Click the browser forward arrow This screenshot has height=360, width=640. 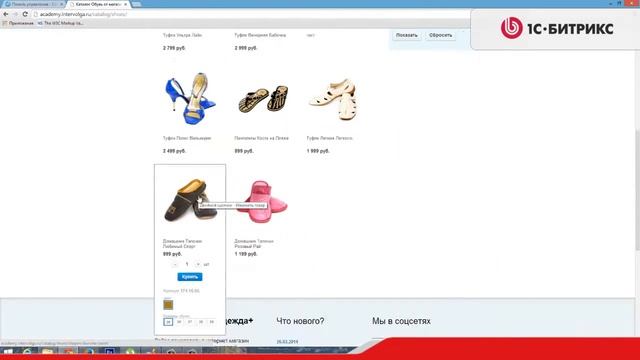point(16,14)
